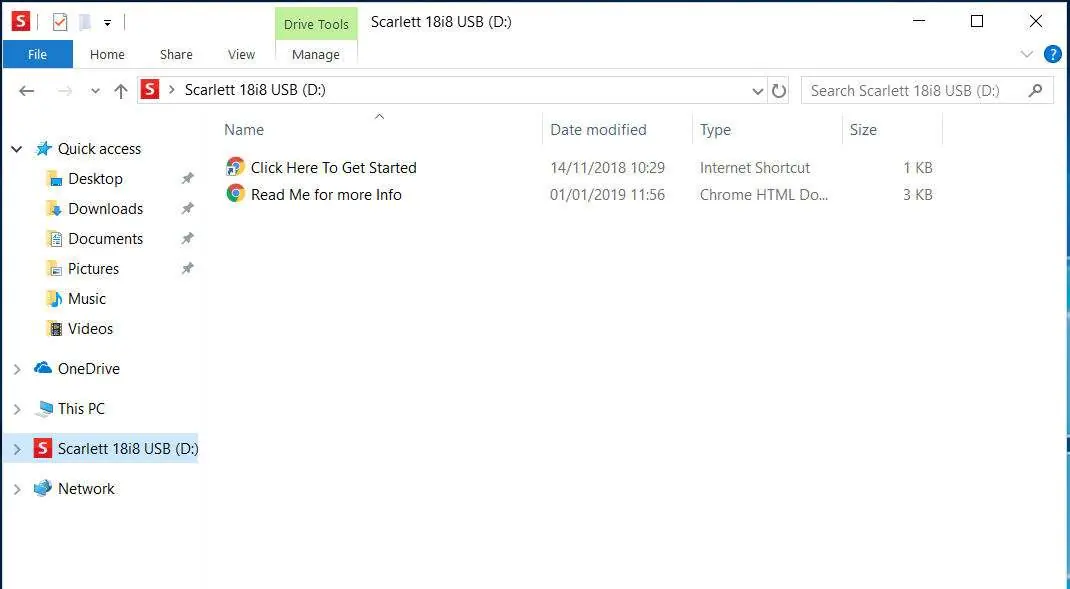
Task: Switch to the Share ribbon tab
Action: point(176,55)
